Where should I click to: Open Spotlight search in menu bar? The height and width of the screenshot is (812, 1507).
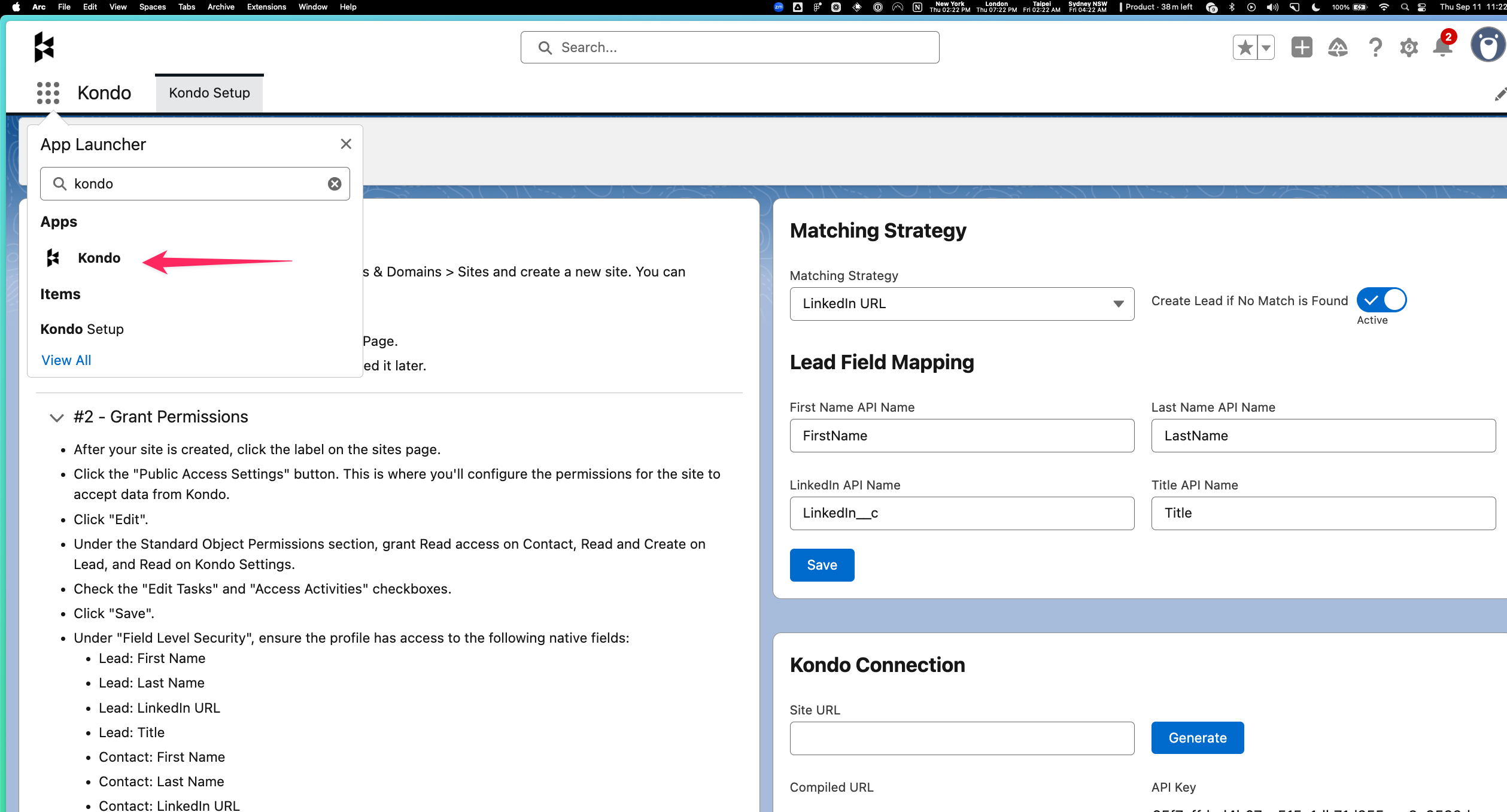pos(1405,7)
